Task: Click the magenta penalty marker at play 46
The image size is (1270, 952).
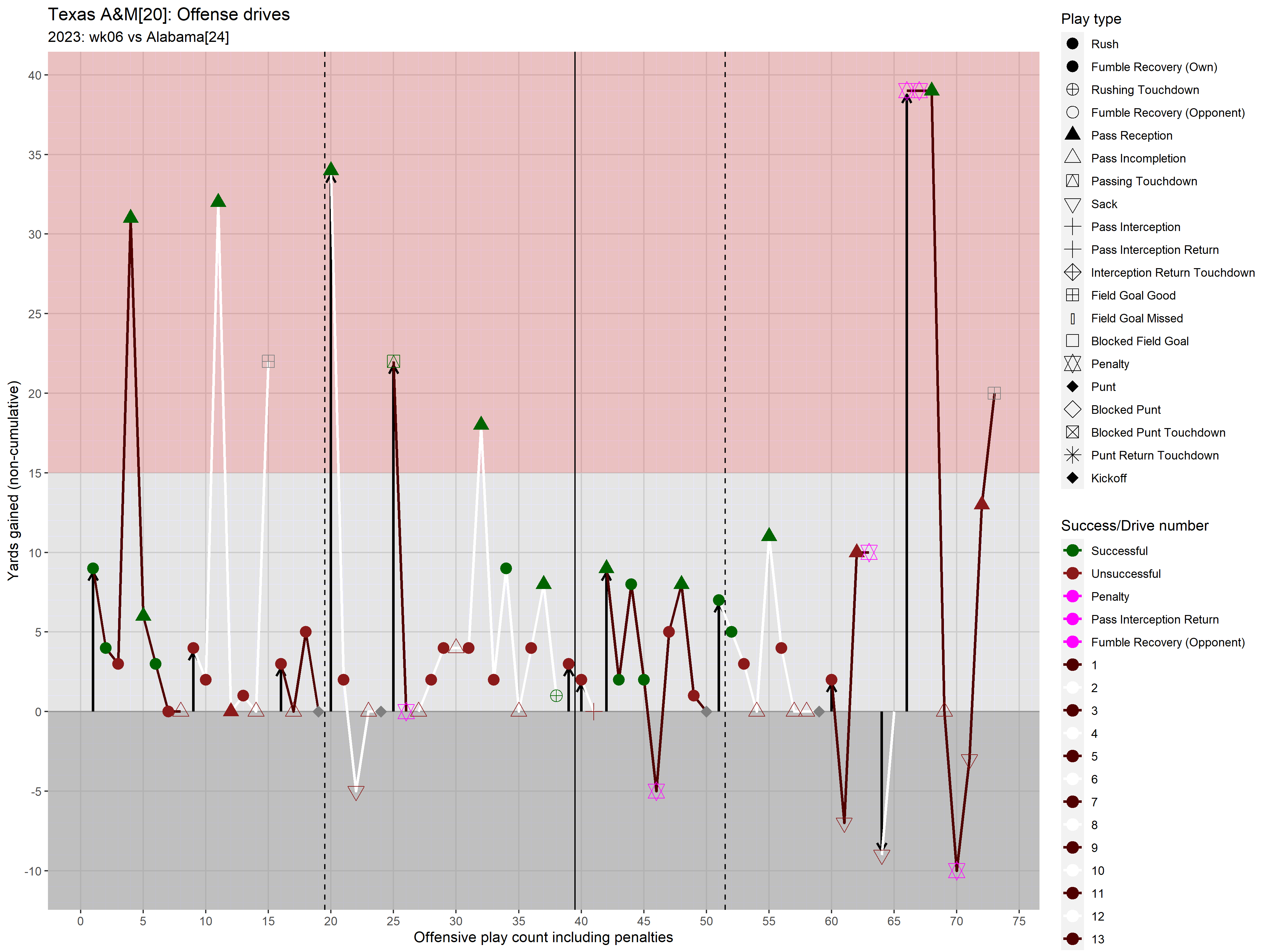Action: [656, 791]
